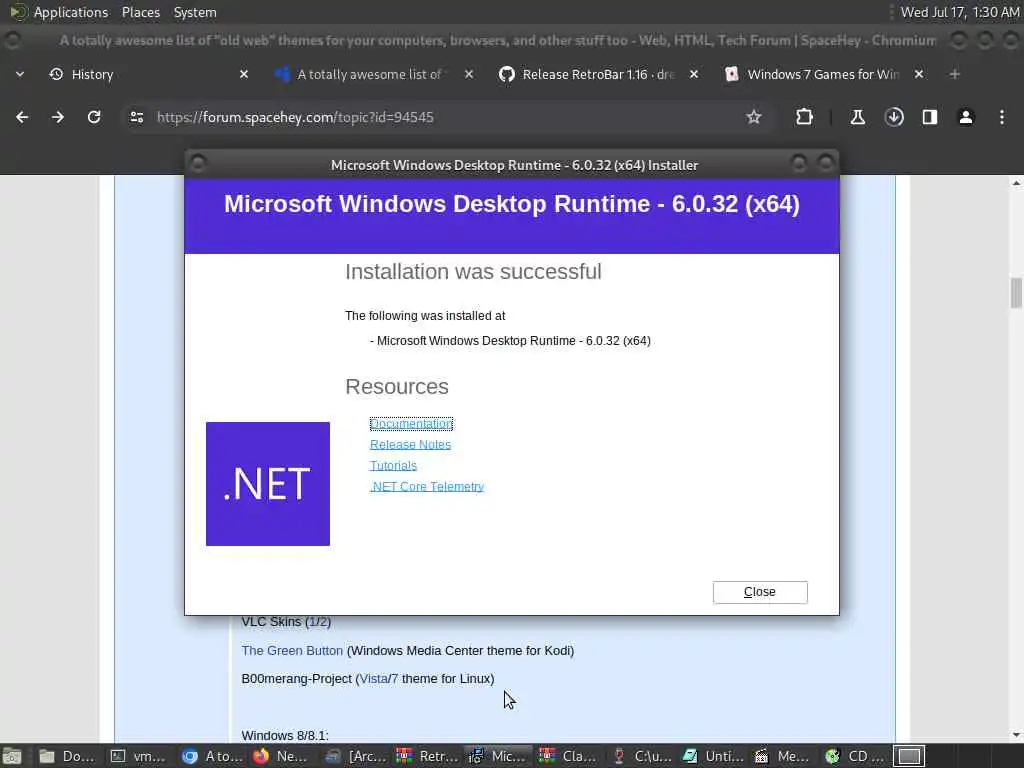Open the Release Notes link
Viewport: 1024px width, 768px height.
410,445
